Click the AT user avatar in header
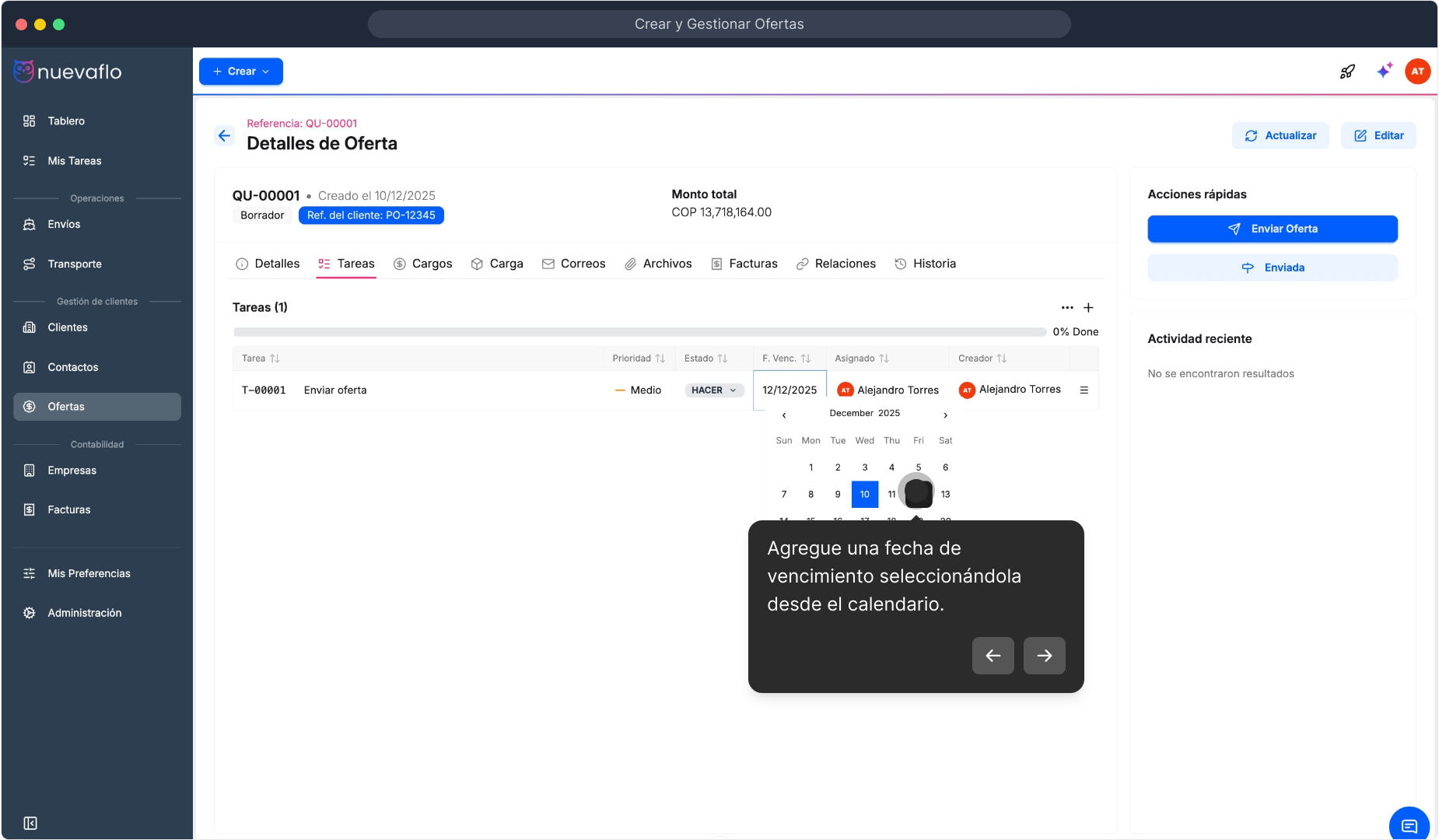The width and height of the screenshot is (1439, 840). click(x=1417, y=72)
